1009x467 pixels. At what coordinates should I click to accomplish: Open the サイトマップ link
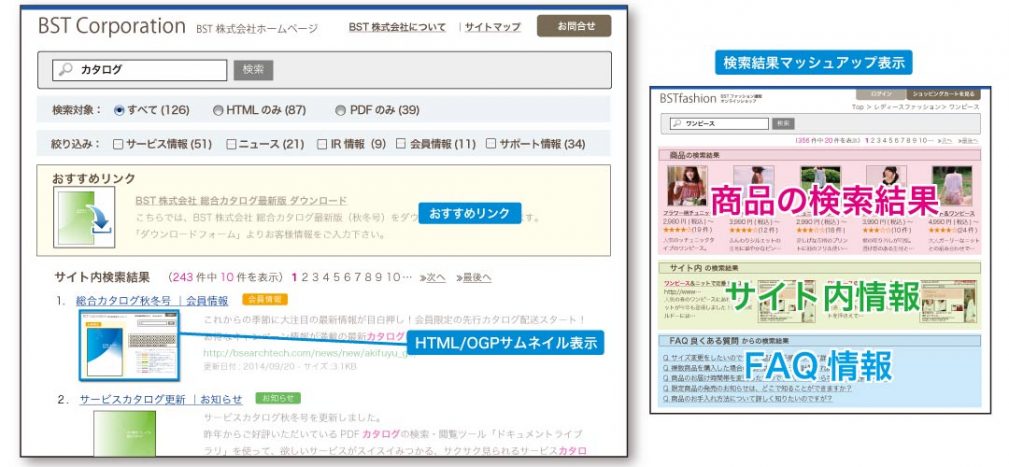[492, 27]
